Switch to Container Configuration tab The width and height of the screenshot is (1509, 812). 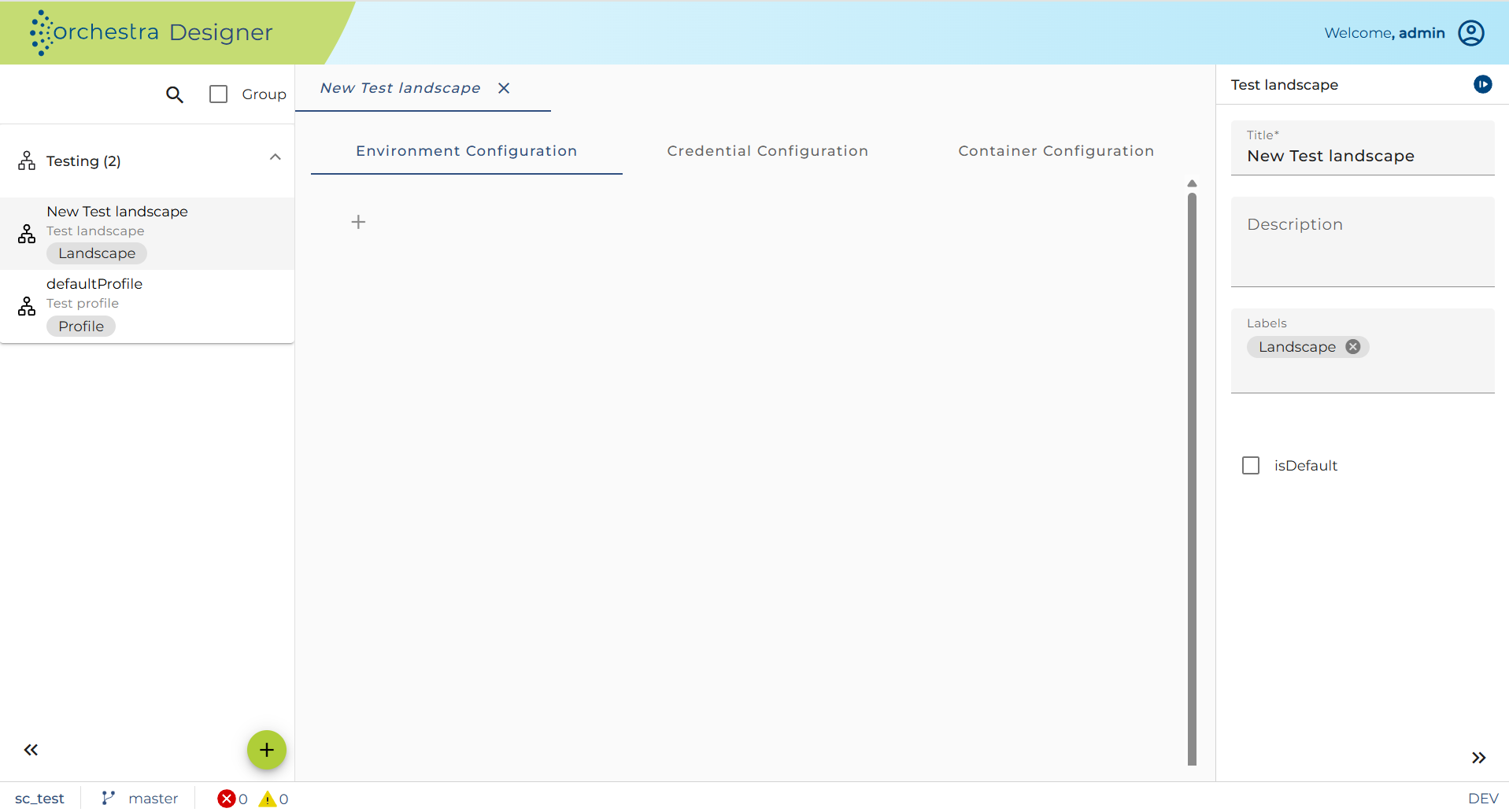[x=1056, y=151]
